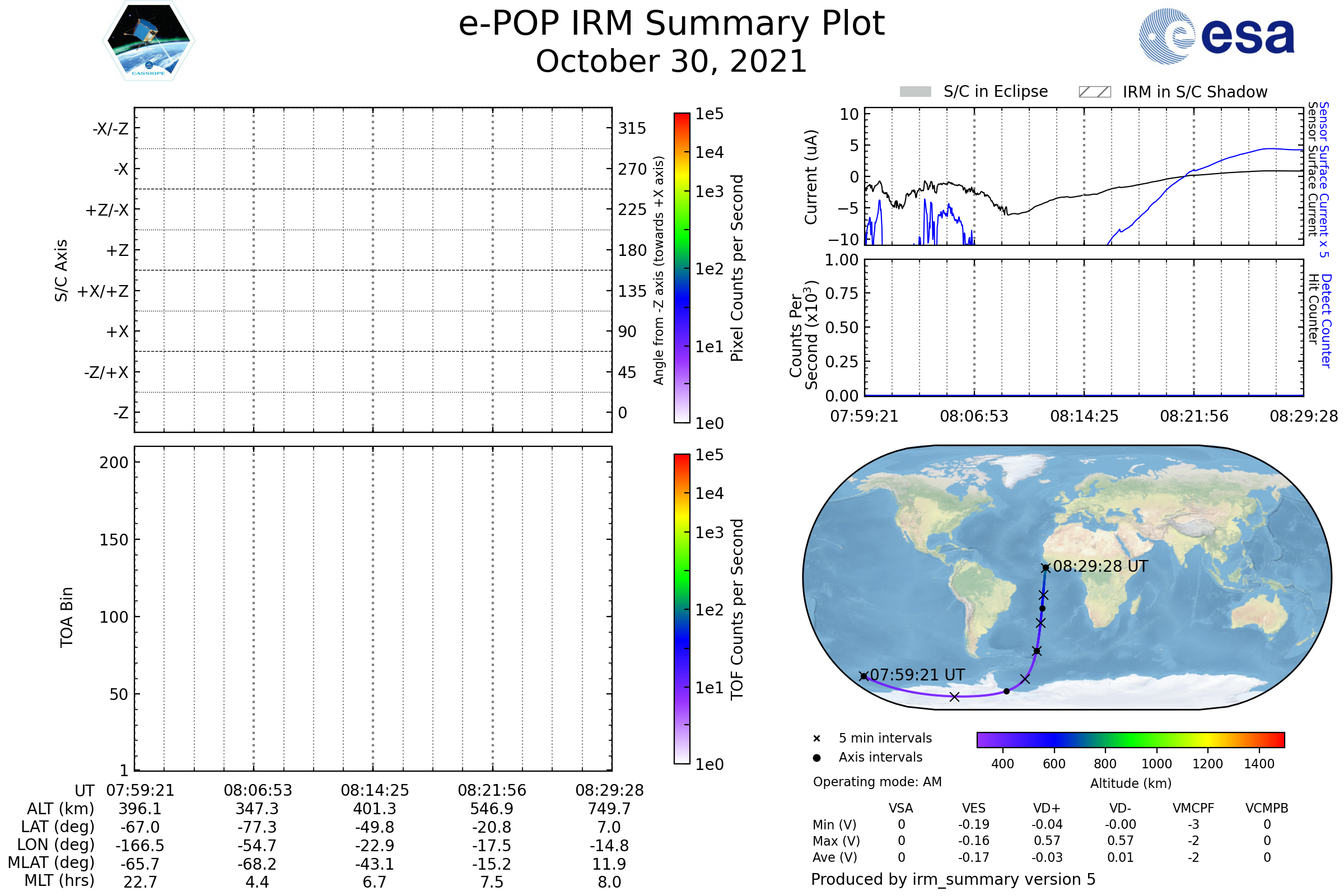
Task: Click the Axis intervals dot marker in legend
Action: (x=816, y=758)
